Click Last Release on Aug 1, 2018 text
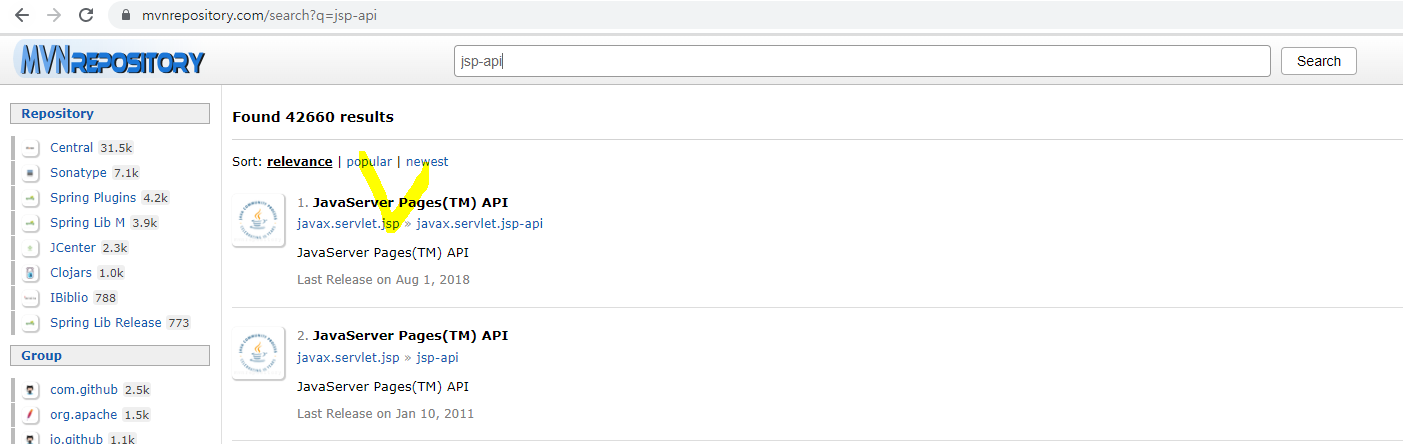The width and height of the screenshot is (1403, 444). point(383,280)
